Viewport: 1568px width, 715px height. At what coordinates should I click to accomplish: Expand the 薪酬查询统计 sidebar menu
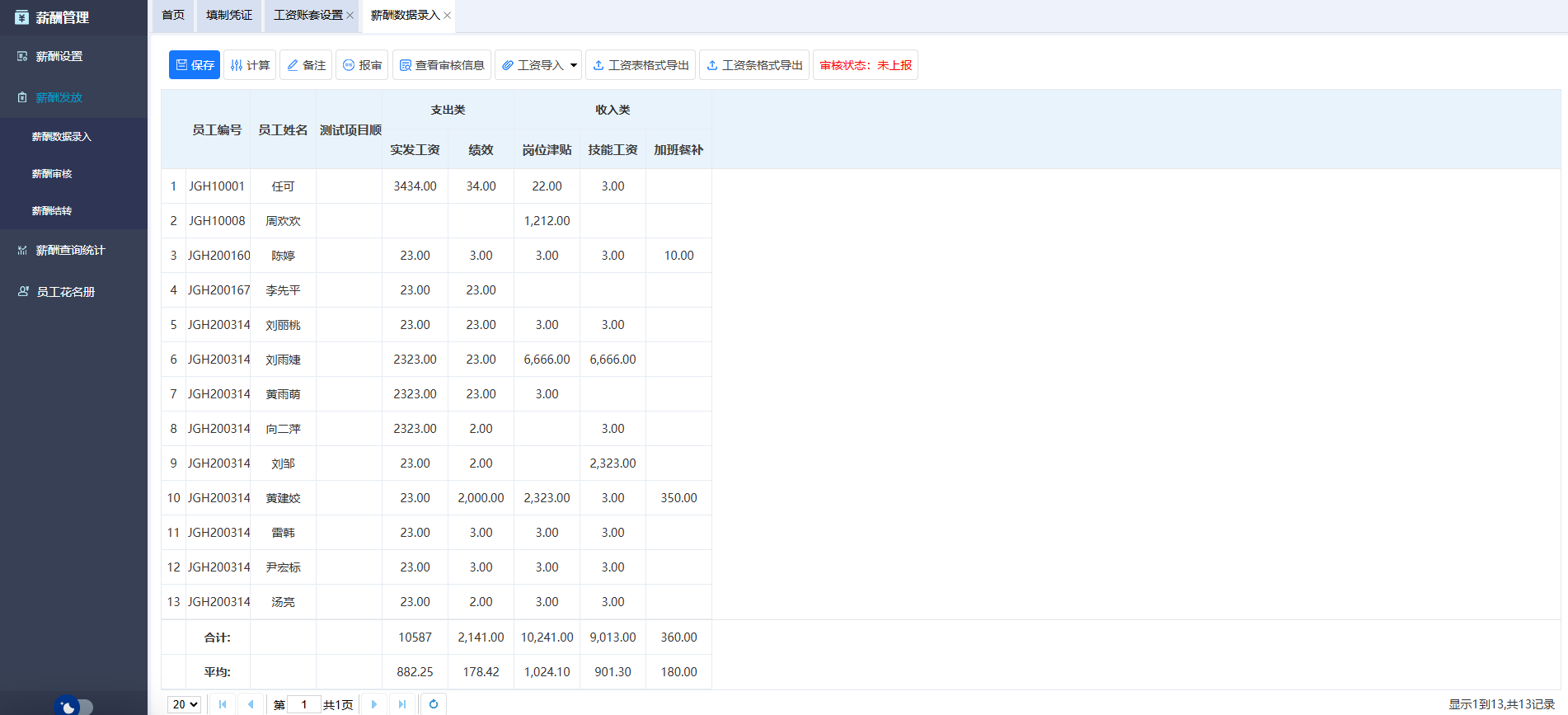[x=73, y=250]
